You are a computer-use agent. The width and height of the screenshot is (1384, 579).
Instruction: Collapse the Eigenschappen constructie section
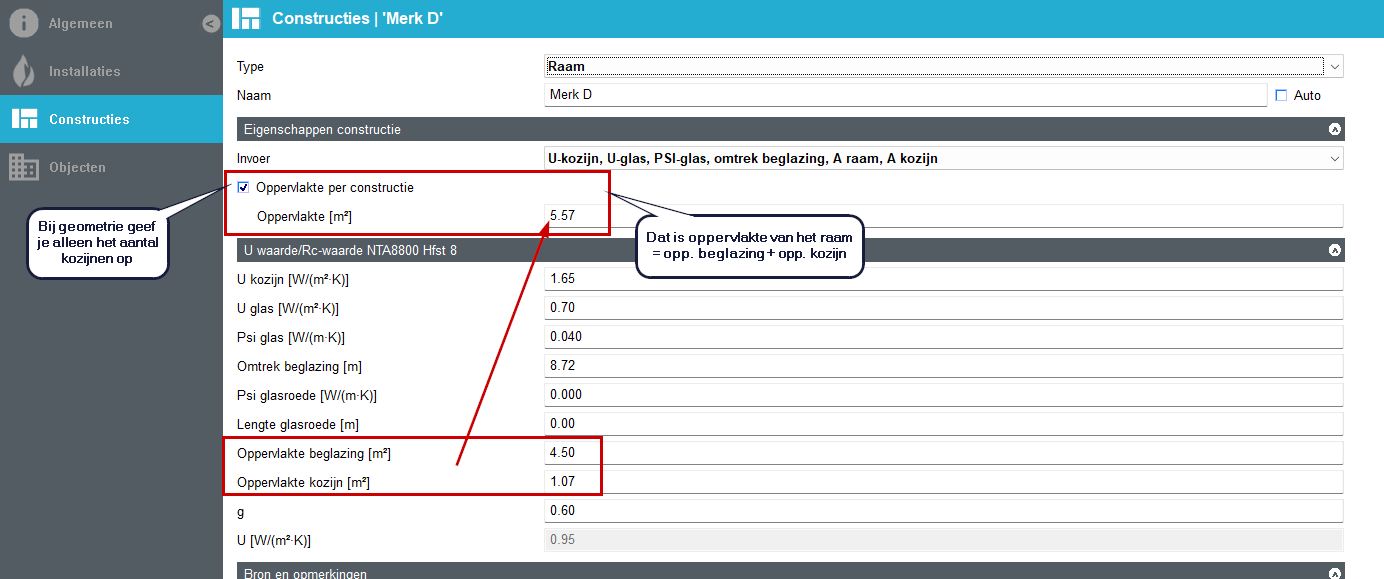tap(1333, 130)
